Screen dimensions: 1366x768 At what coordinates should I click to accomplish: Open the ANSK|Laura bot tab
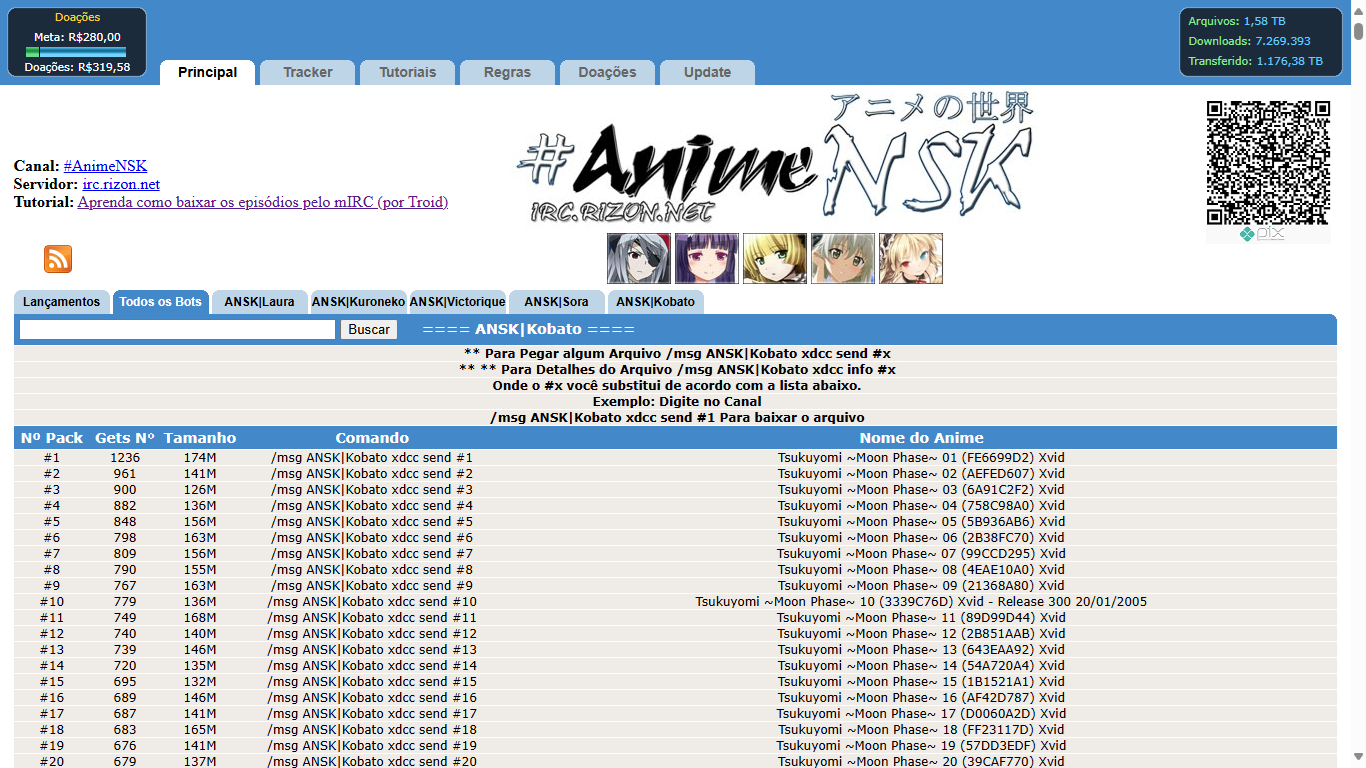(259, 301)
